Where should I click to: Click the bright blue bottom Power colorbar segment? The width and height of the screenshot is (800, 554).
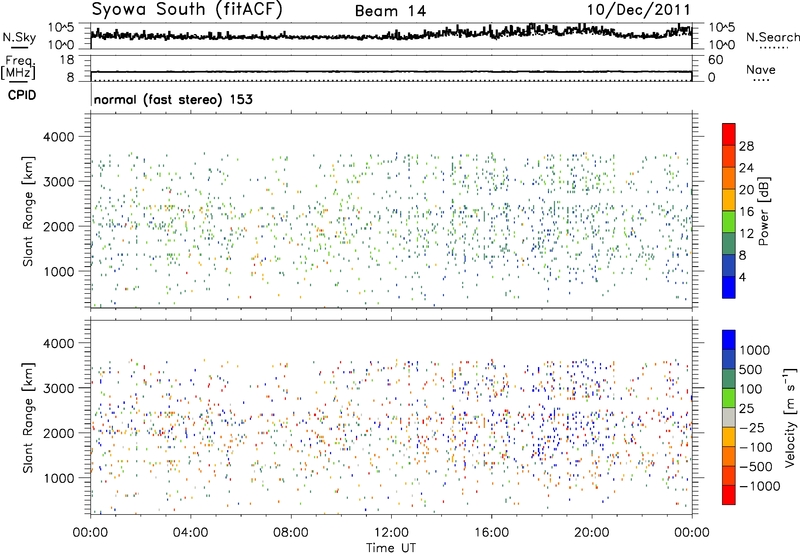(729, 287)
